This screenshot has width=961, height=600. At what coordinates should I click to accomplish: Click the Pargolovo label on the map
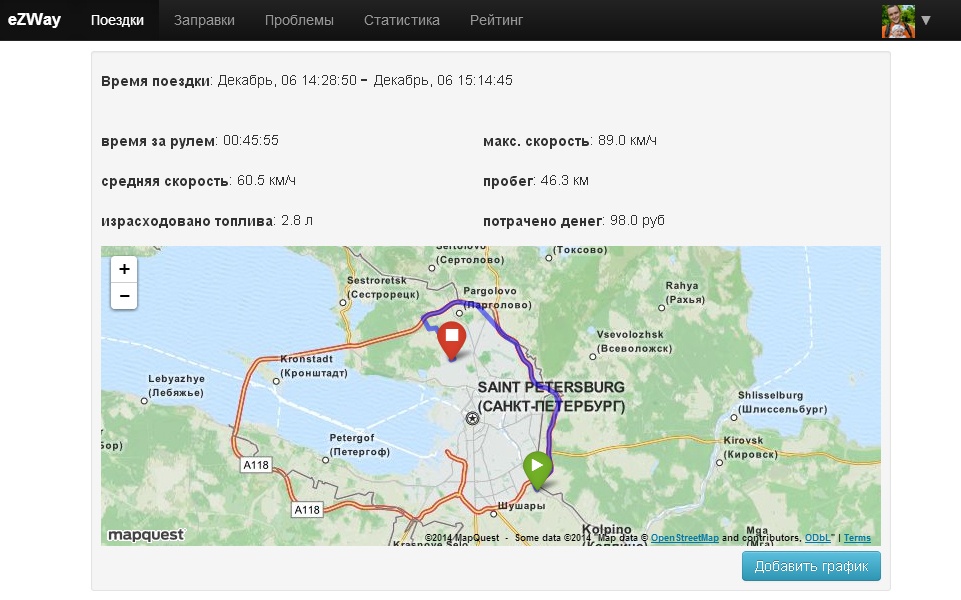[497, 297]
